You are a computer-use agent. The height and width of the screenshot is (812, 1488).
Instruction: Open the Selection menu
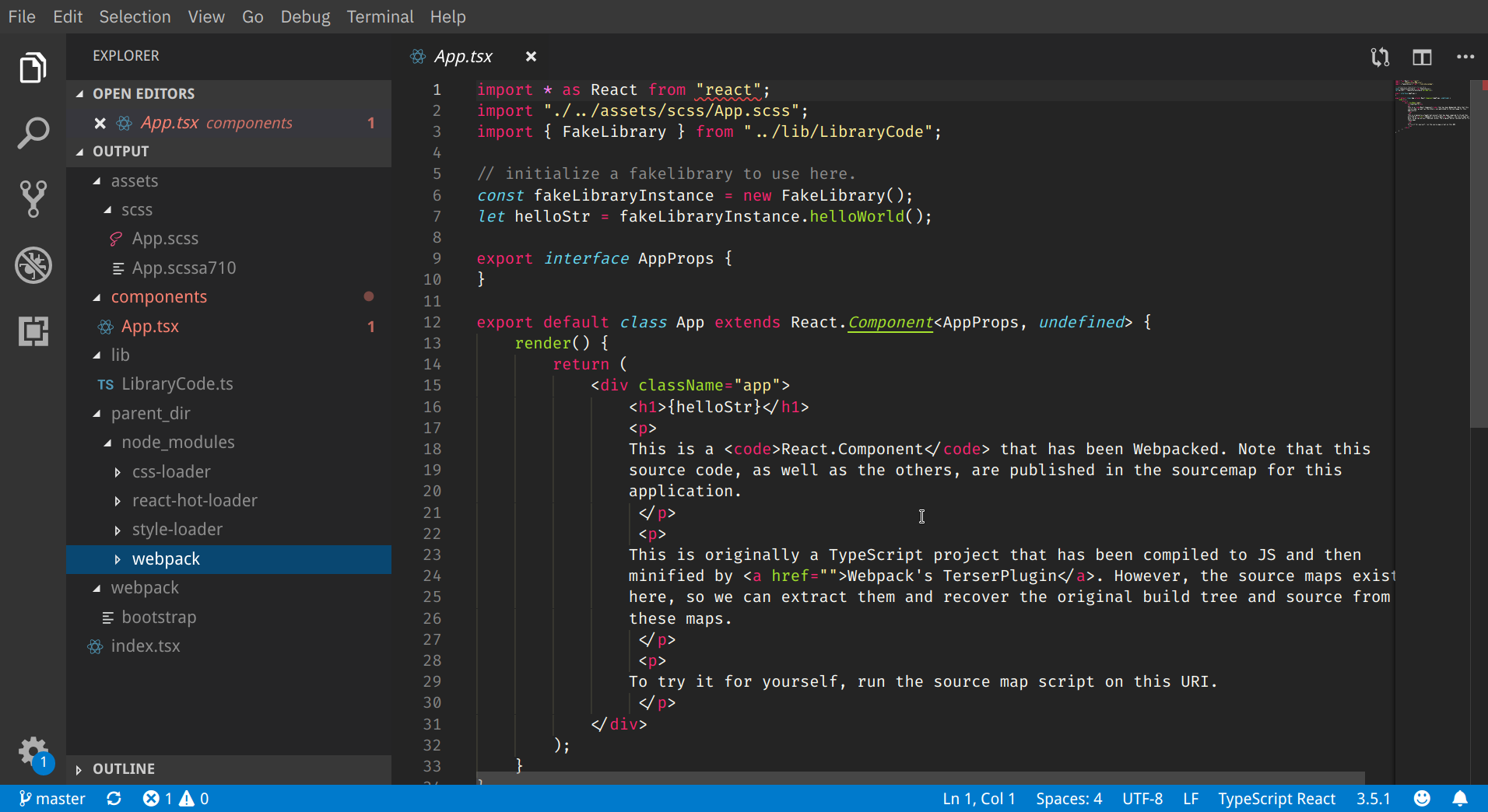135,16
